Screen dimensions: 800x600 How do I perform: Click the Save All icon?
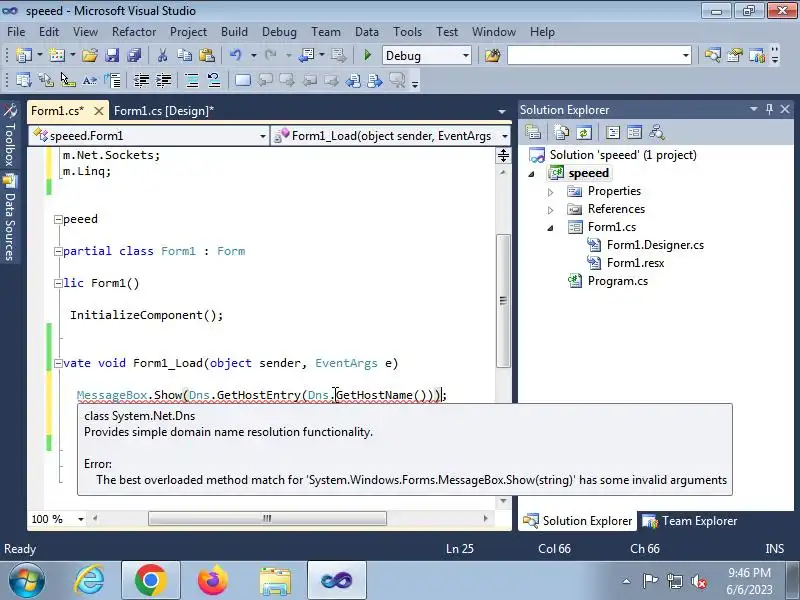coord(134,55)
